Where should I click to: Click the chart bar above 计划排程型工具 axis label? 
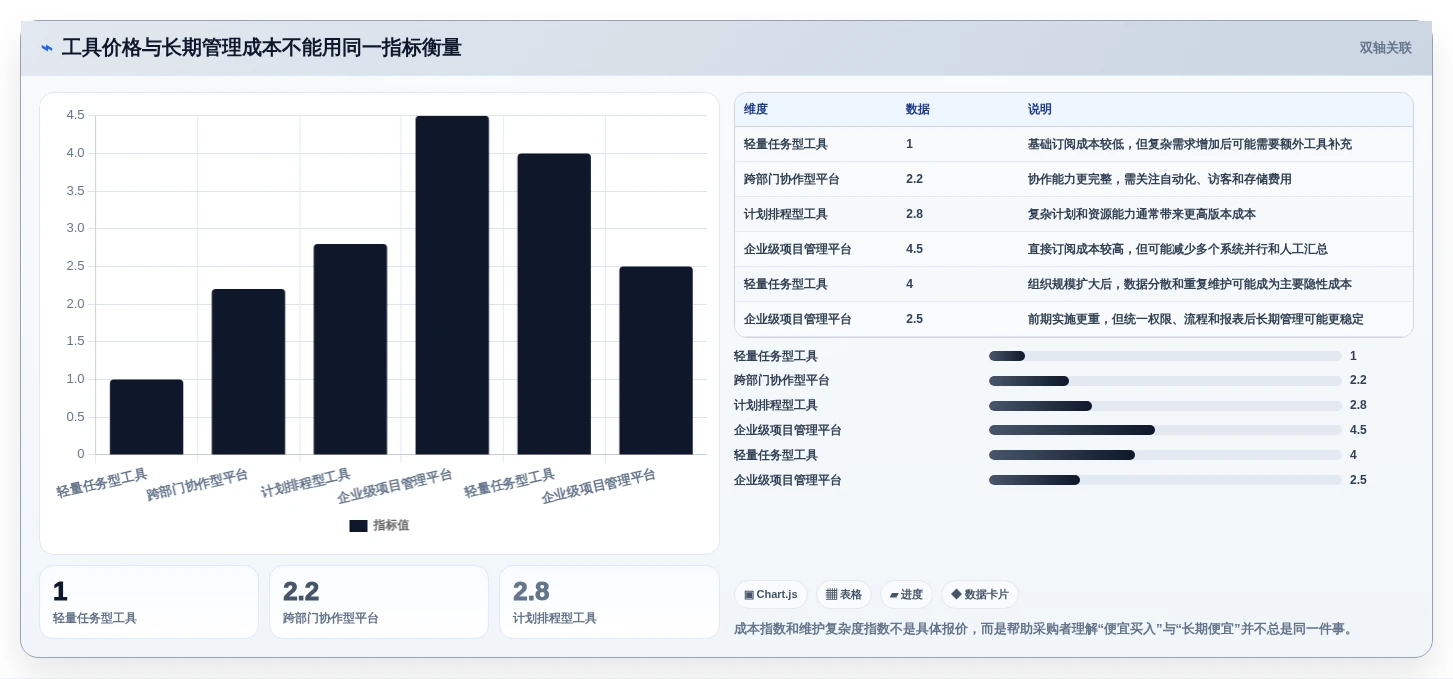coord(350,350)
